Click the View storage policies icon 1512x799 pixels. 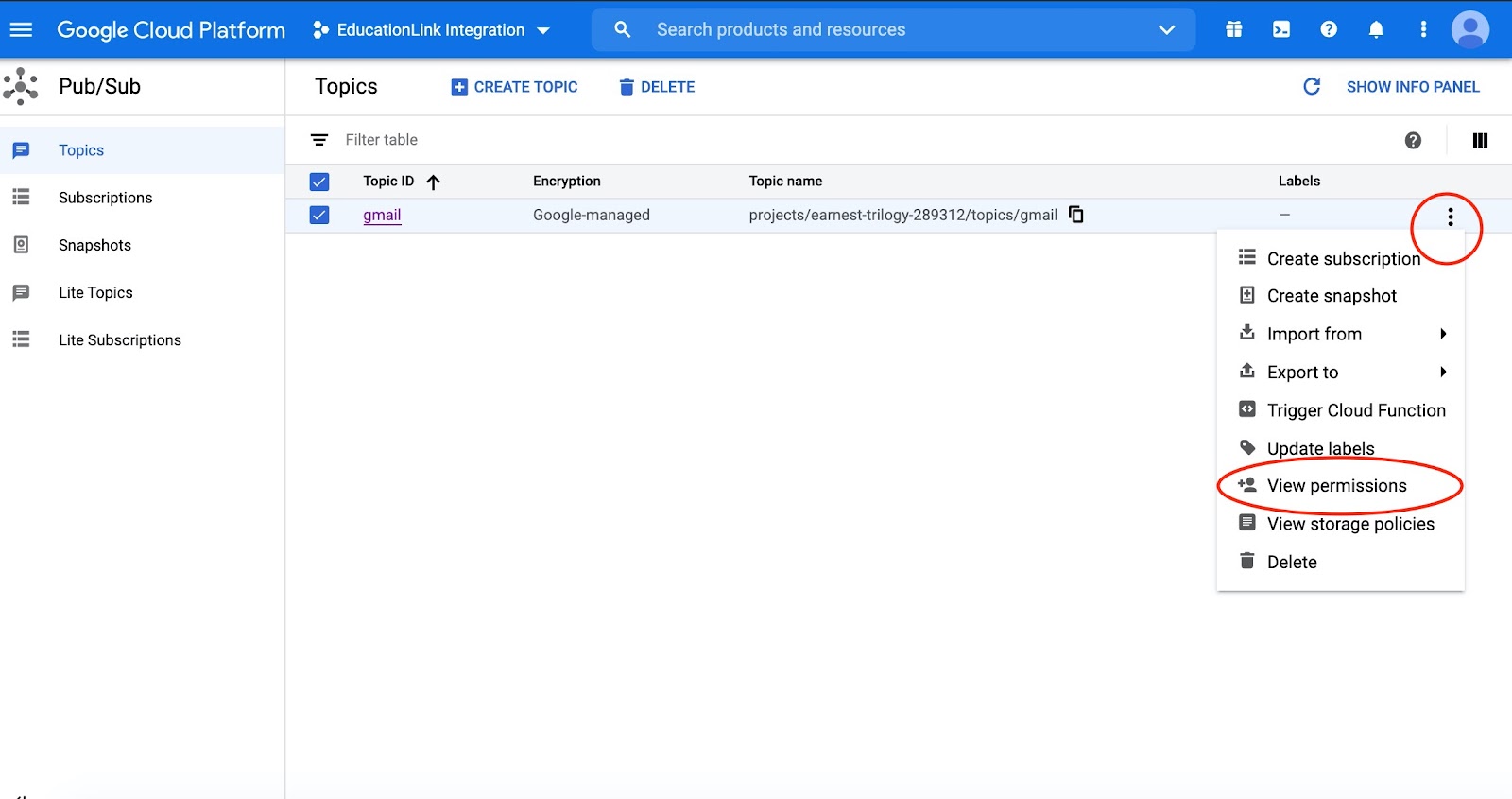click(1247, 522)
